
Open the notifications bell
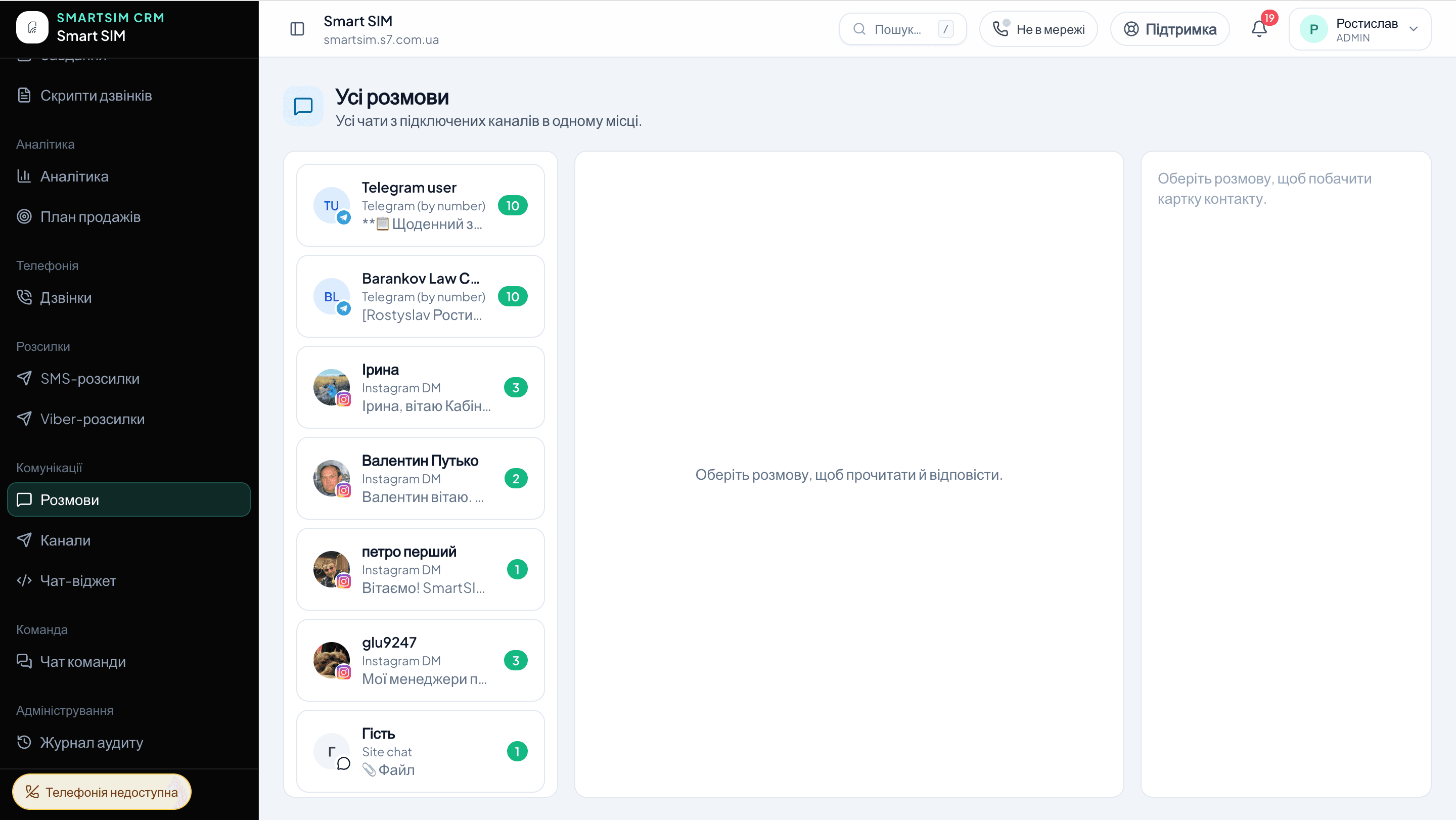(1259, 29)
